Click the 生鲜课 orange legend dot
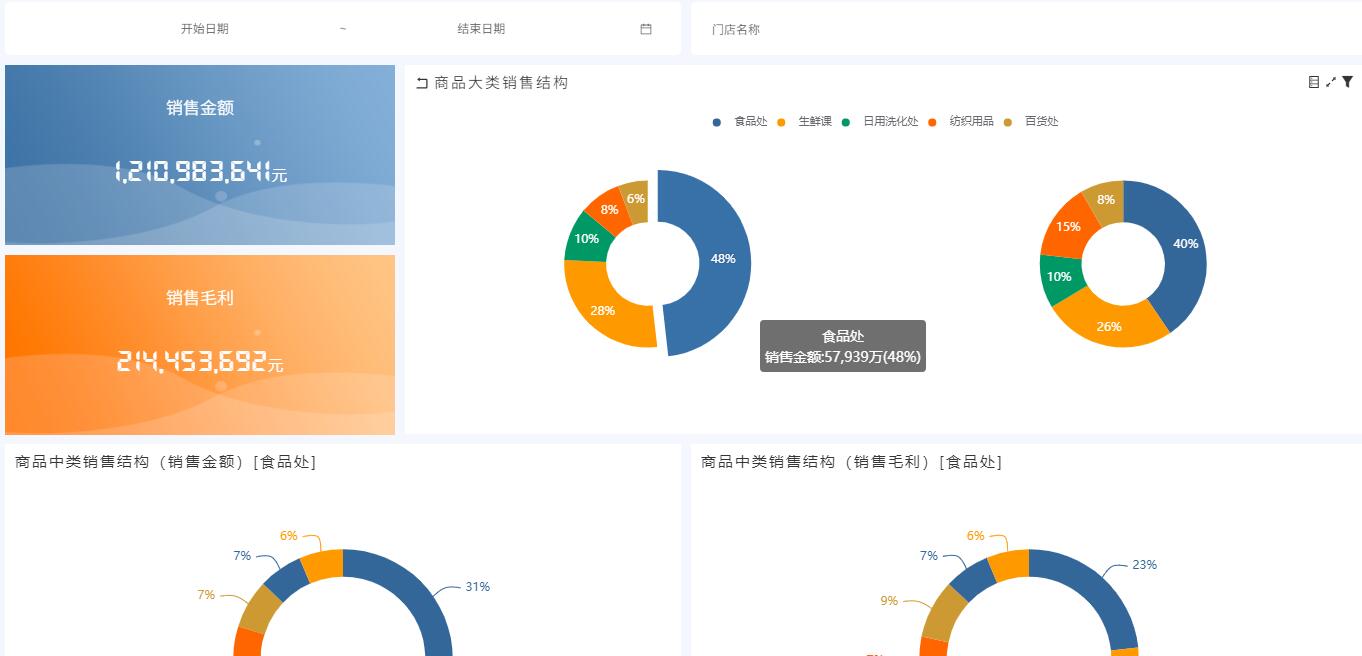Viewport: 1362px width, 656px height. click(x=781, y=121)
